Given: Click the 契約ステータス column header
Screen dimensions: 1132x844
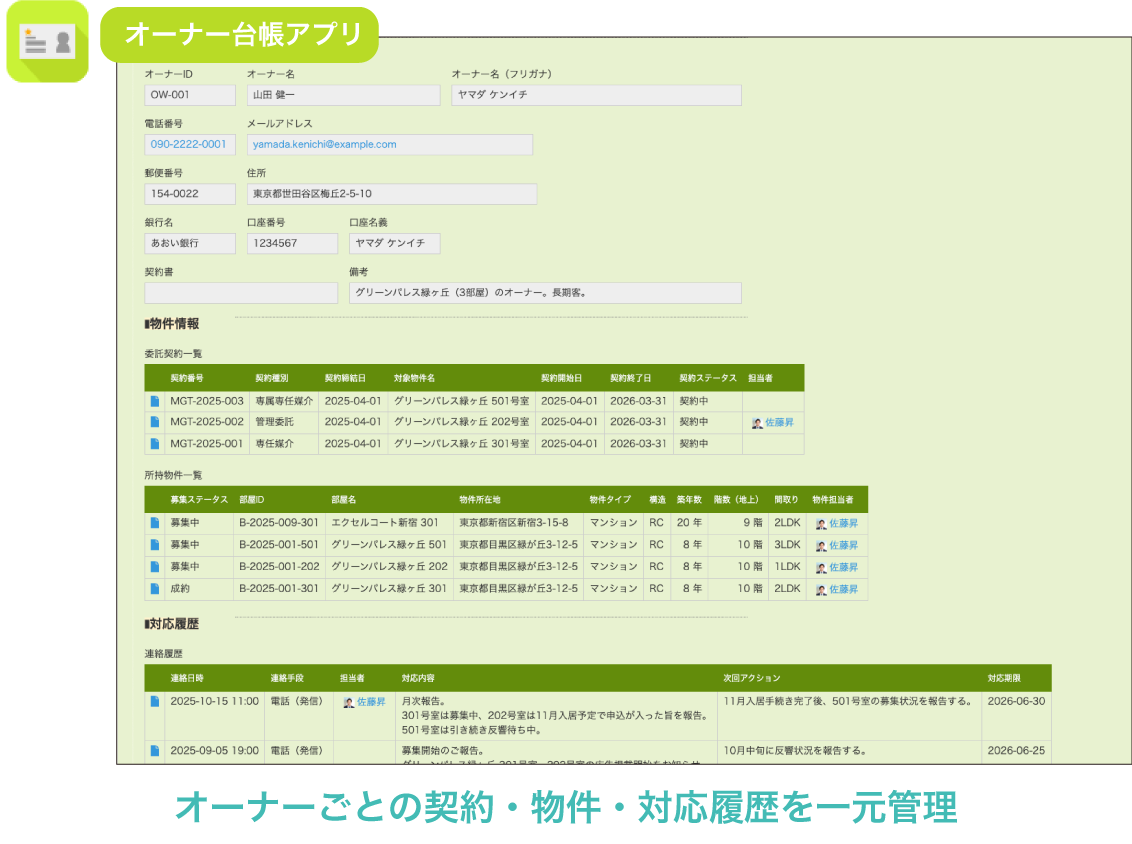Looking at the screenshot, I should [x=708, y=378].
